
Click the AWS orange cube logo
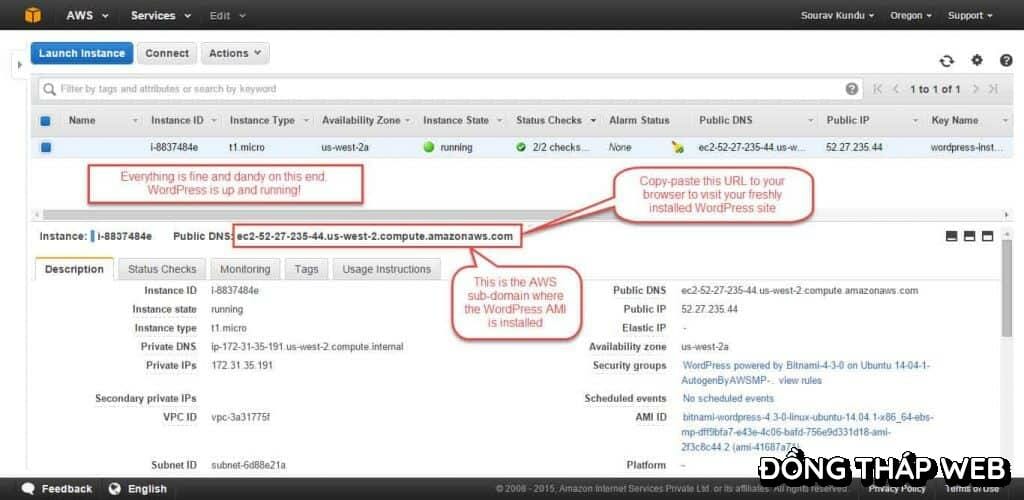point(33,15)
